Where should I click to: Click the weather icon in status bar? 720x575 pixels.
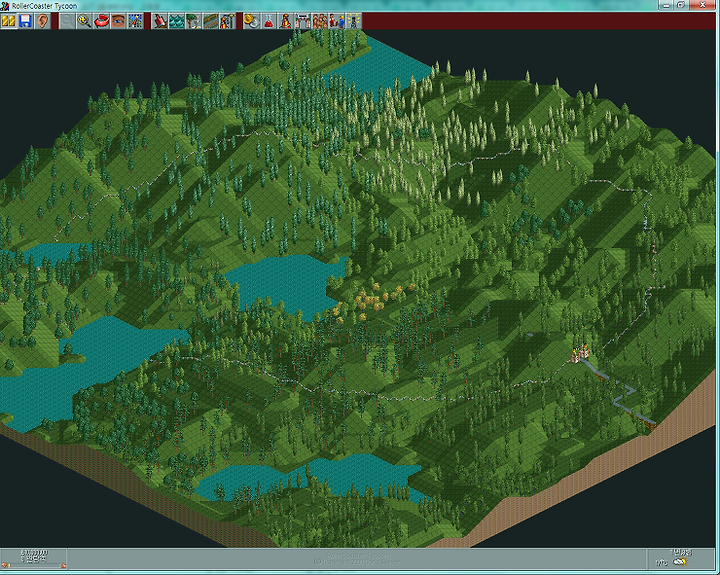click(x=681, y=562)
